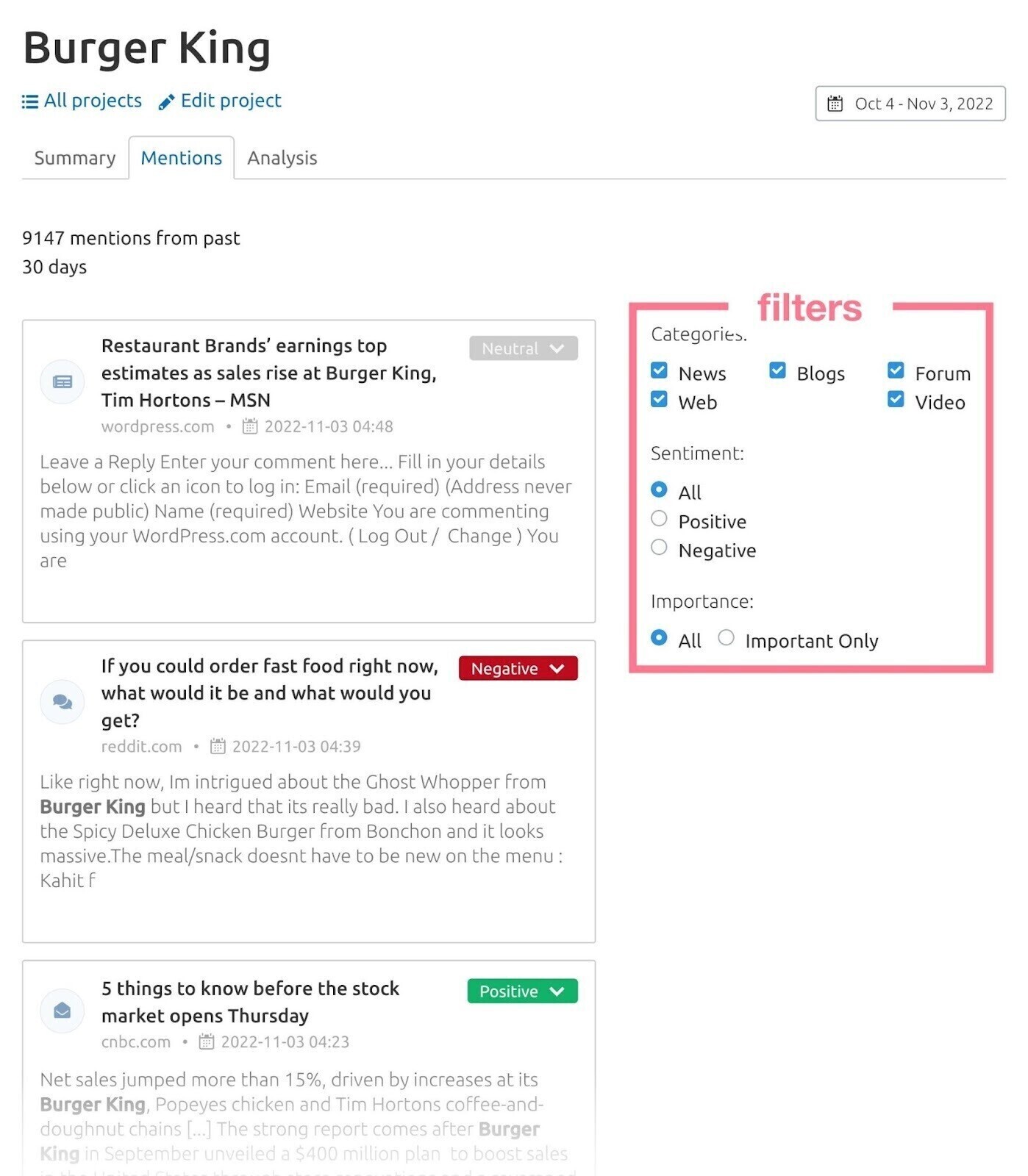1028x1176 pixels.
Task: Uncheck the Video category checkbox
Action: pyautogui.click(x=896, y=399)
